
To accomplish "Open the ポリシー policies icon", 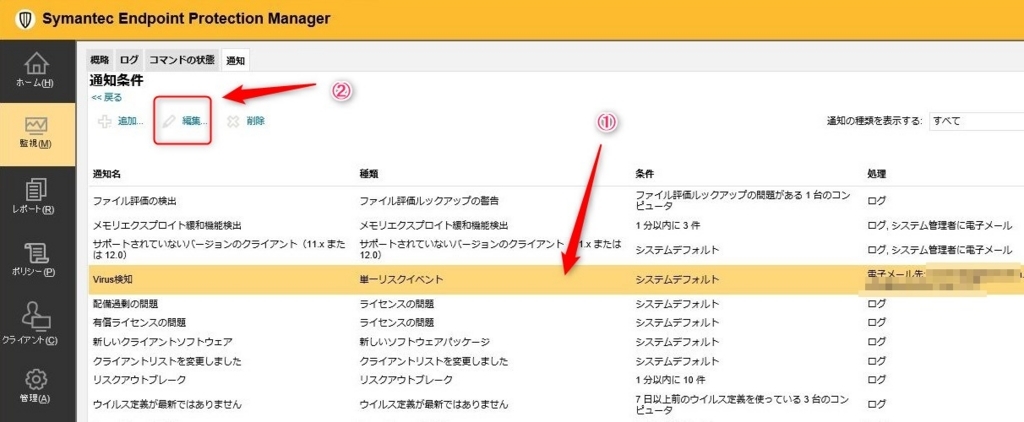I will tap(37, 253).
